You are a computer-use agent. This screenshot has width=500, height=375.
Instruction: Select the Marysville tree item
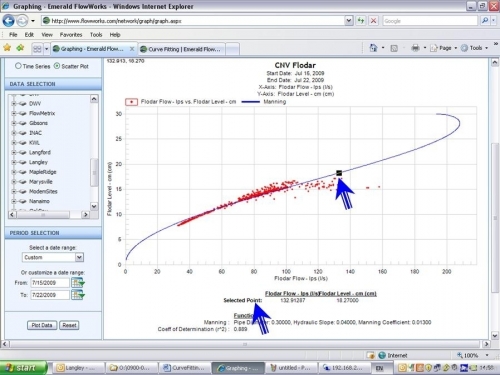point(41,182)
